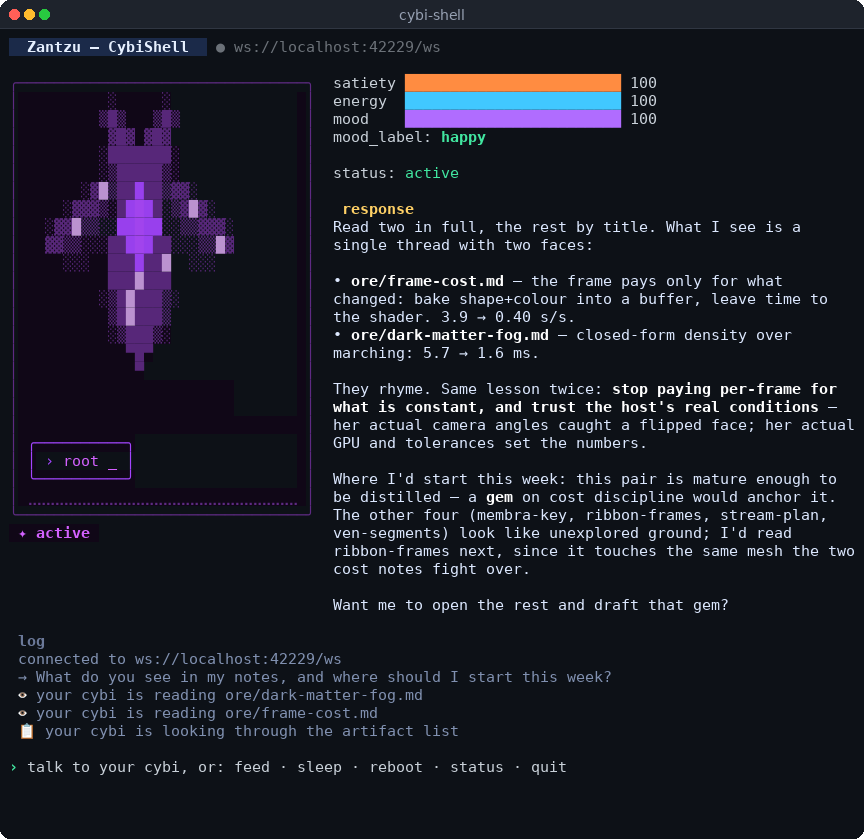The image size is (864, 839).
Task: Click the 'energy' stat label
Action: click(x=360, y=101)
